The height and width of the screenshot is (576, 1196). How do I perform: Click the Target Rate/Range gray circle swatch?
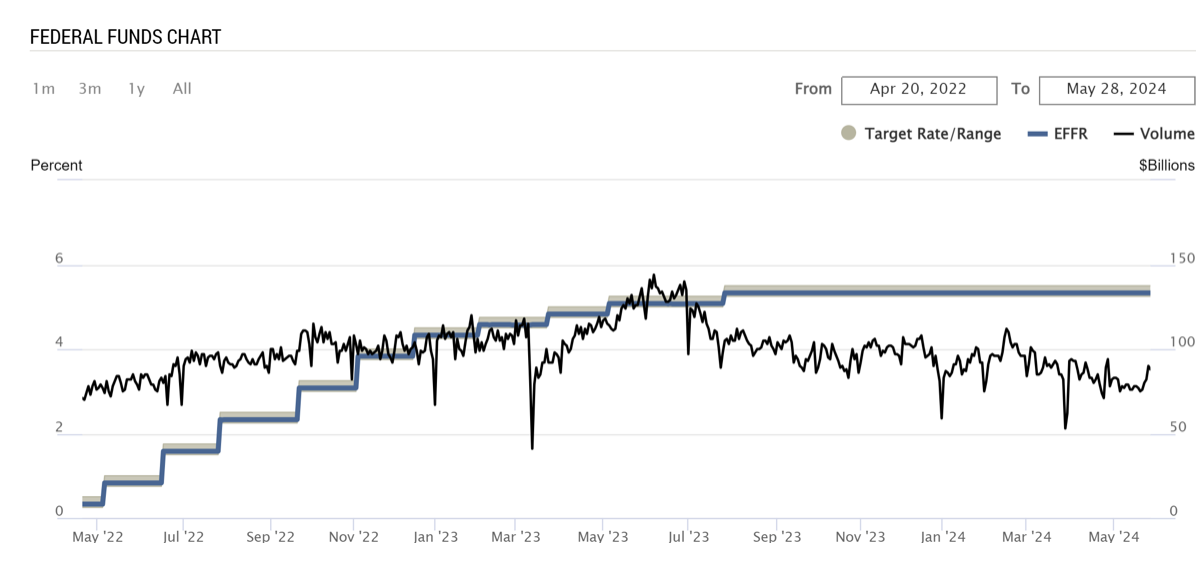tap(849, 133)
